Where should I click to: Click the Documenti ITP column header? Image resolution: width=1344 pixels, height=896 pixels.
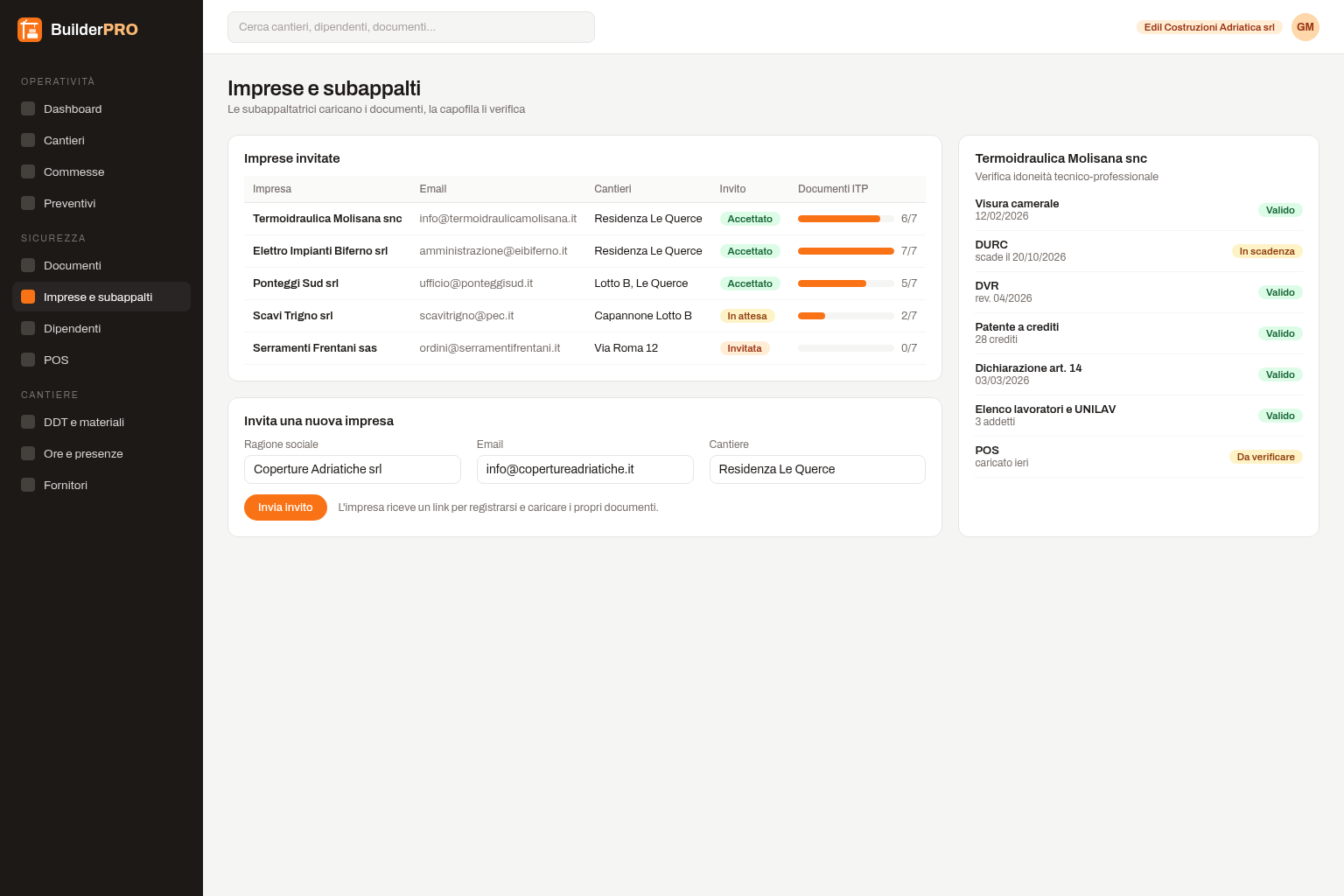[x=833, y=189]
